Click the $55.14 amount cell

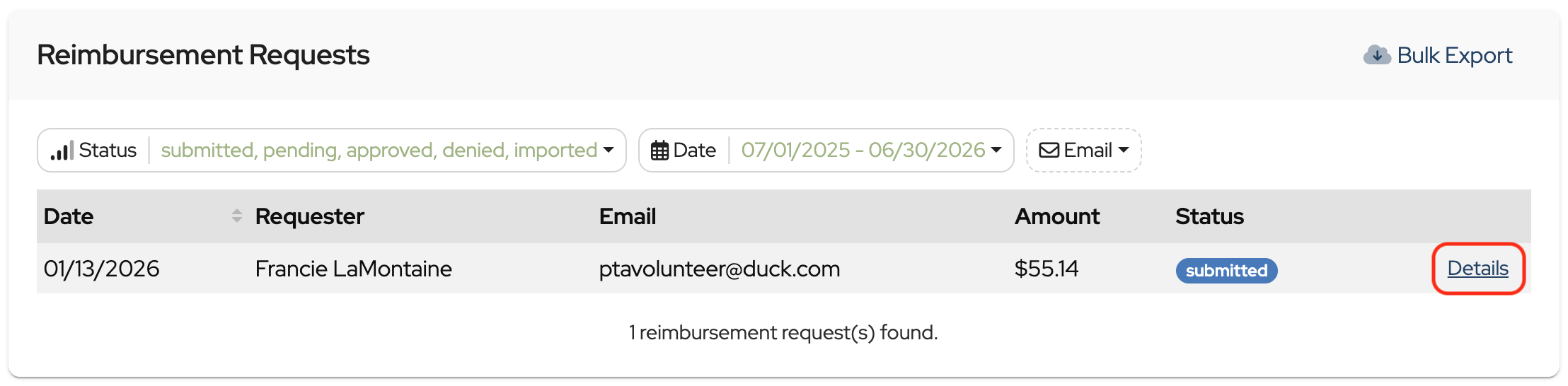click(1046, 269)
